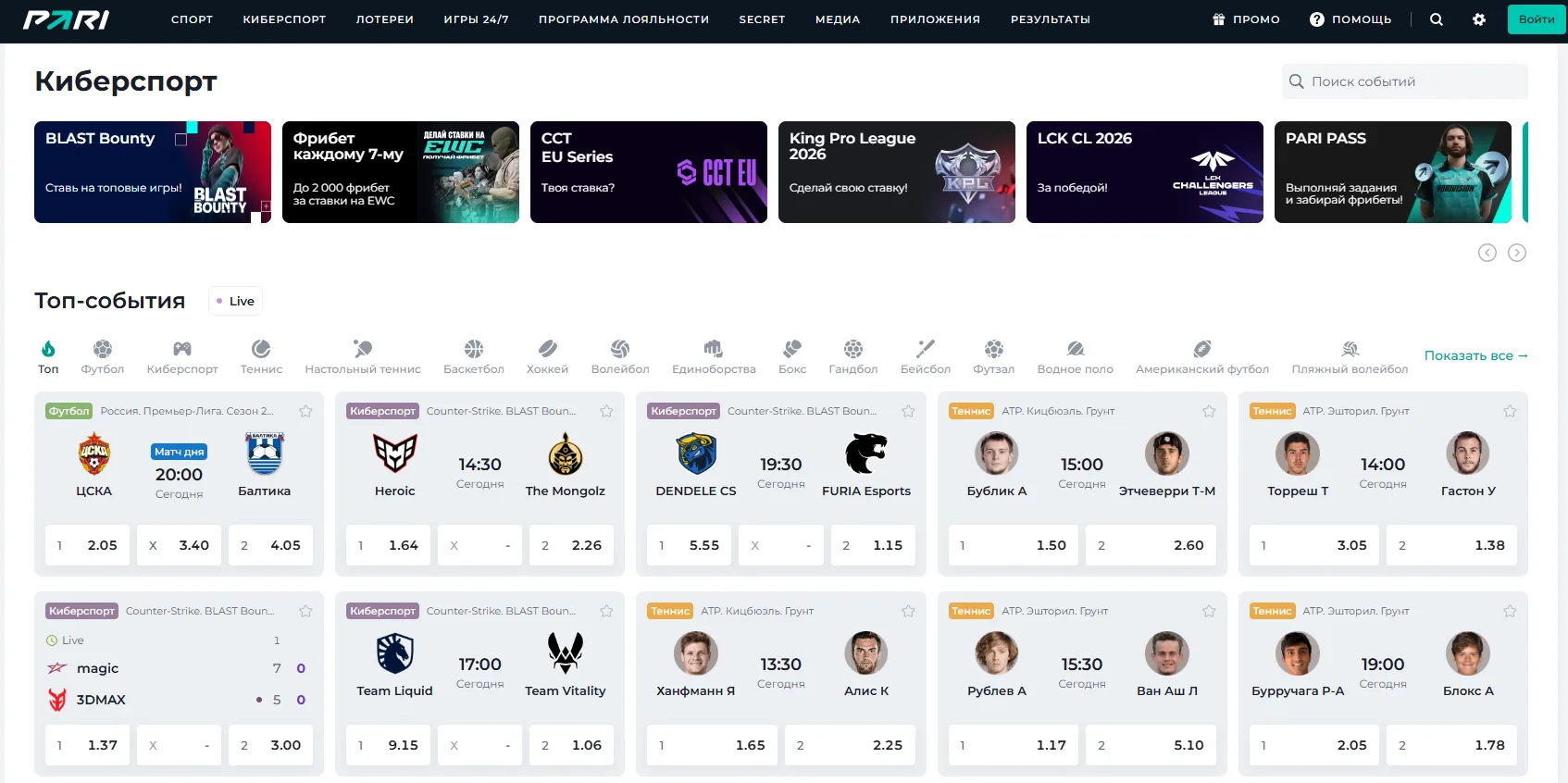Screen dimensions: 1568x783
Task: Open Игры 24/7 section
Action: [477, 19]
